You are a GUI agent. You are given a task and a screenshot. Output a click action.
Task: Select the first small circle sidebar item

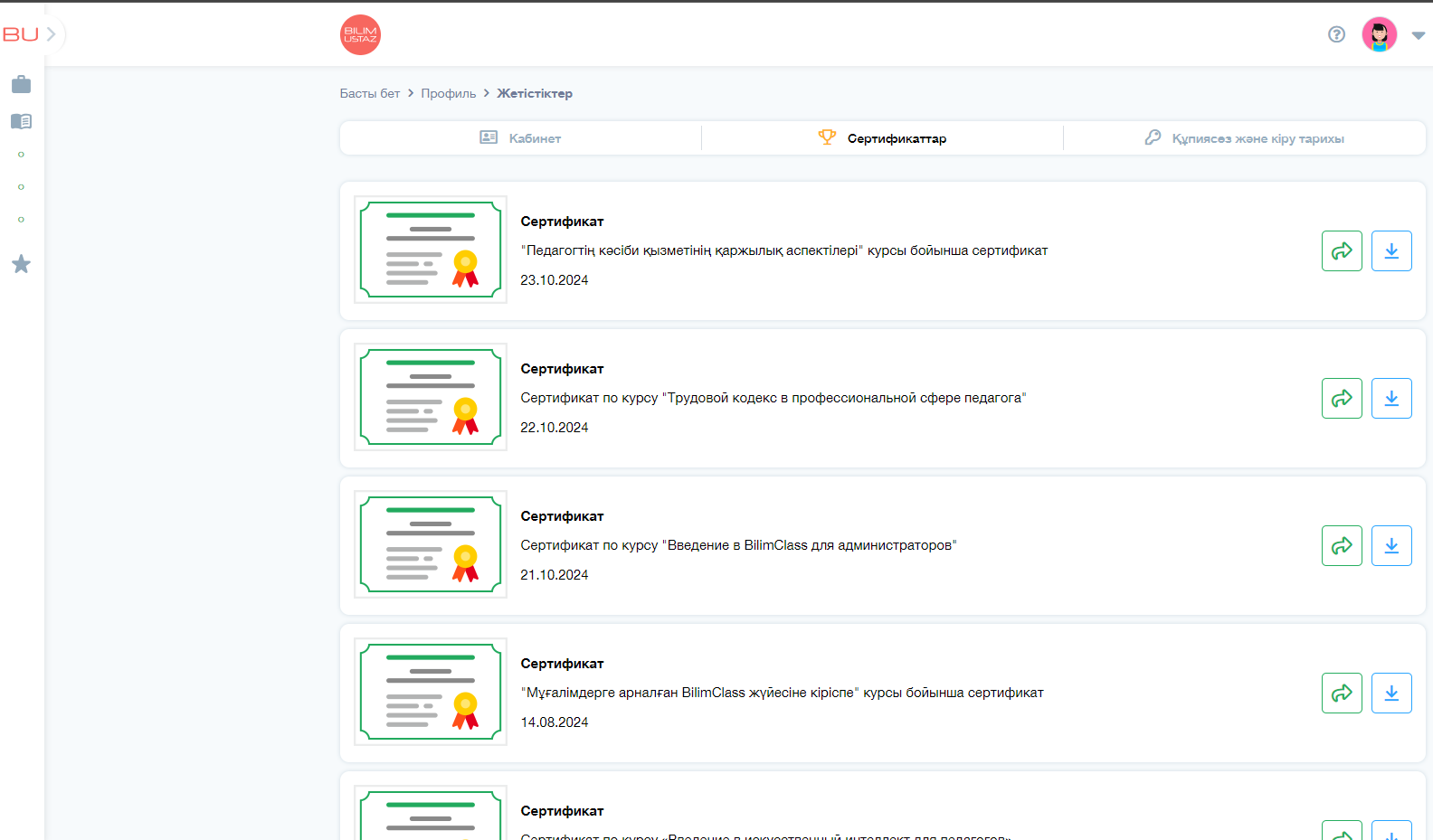coord(21,155)
